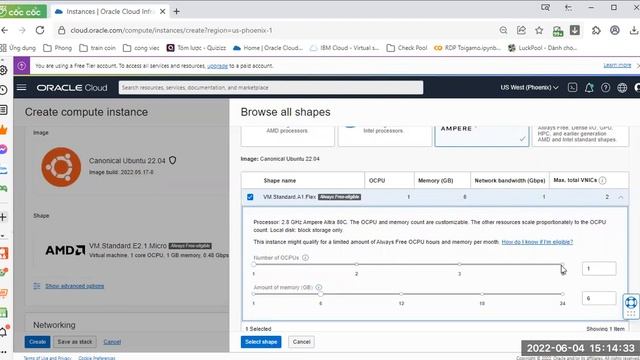Set memory slider to the 12 mark

click(401, 294)
